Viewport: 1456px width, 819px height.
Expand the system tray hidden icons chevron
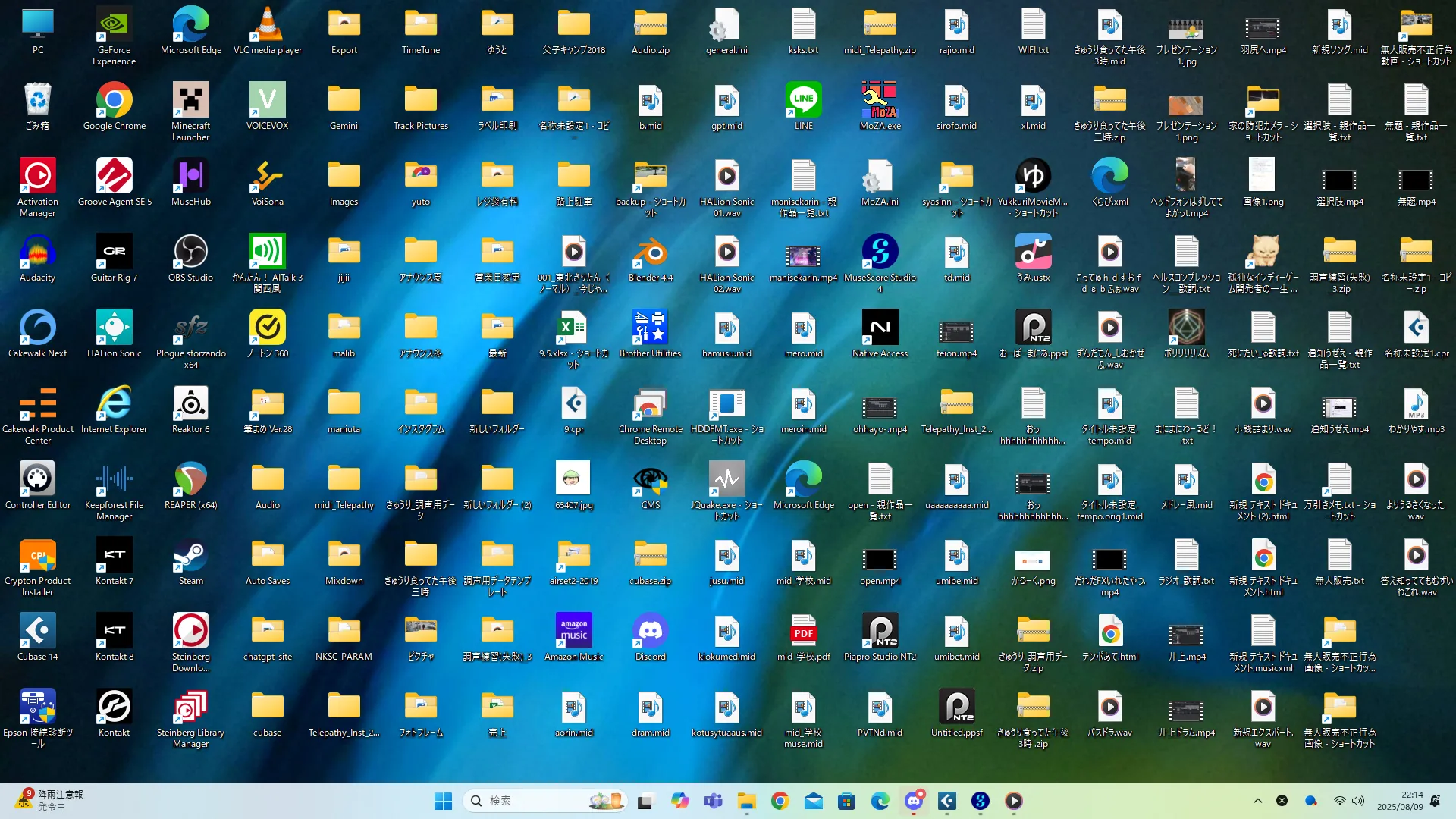(1257, 801)
